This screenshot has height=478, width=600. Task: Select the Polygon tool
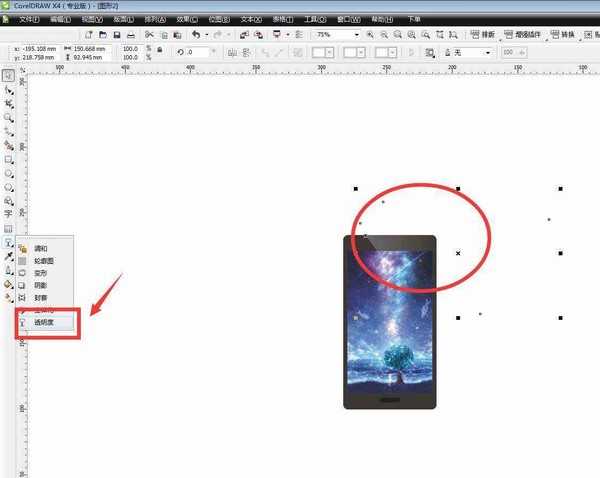tap(8, 188)
